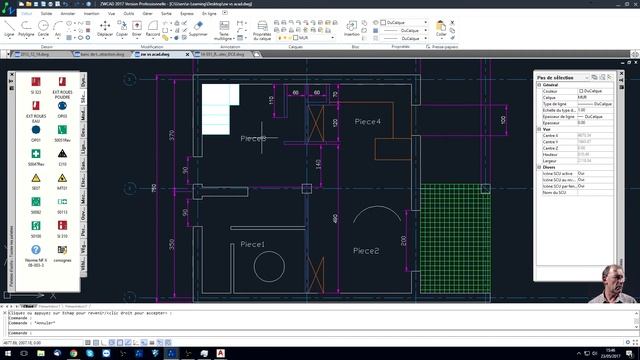The height and width of the screenshot is (360, 640).
Task: Activate the Raccord (fillet) tool
Action: point(153,29)
